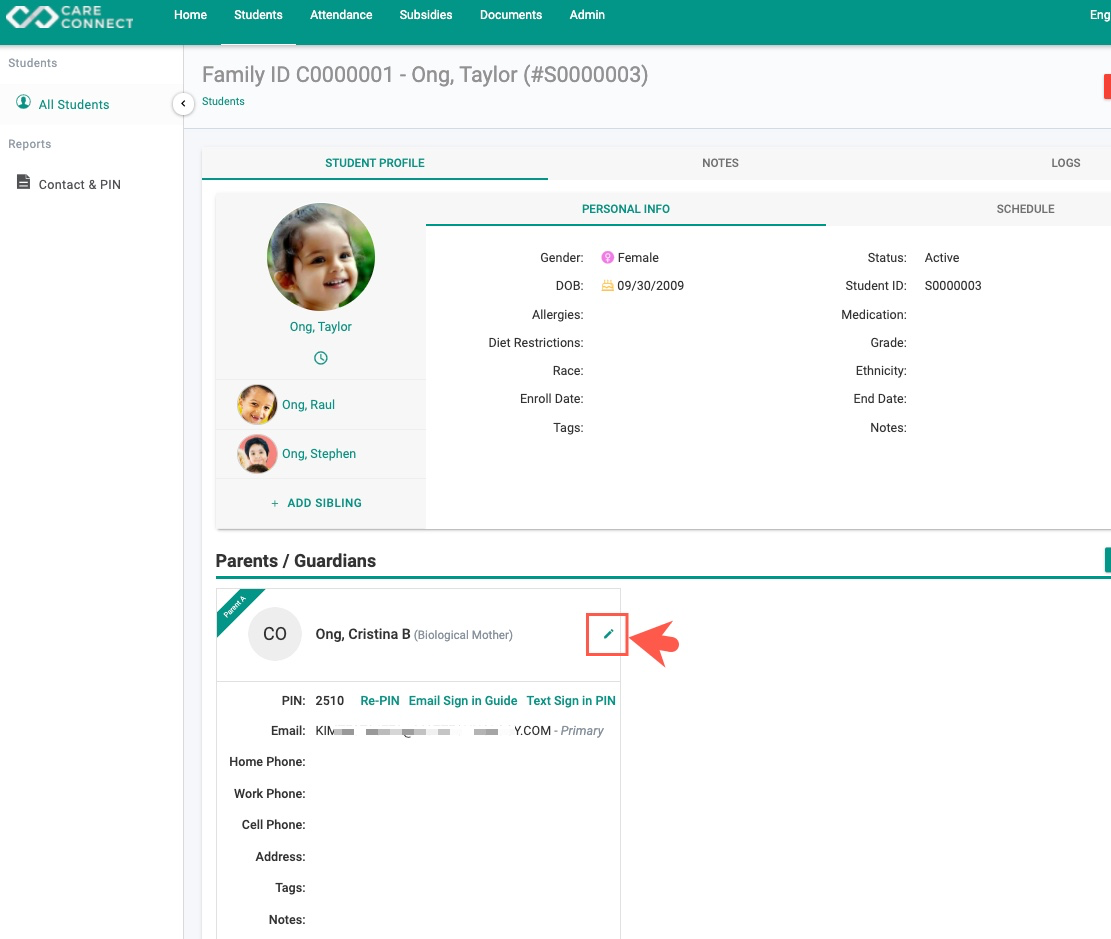This screenshot has width=1111, height=939.
Task: Click the language selector Eng
Action: pos(1100,15)
